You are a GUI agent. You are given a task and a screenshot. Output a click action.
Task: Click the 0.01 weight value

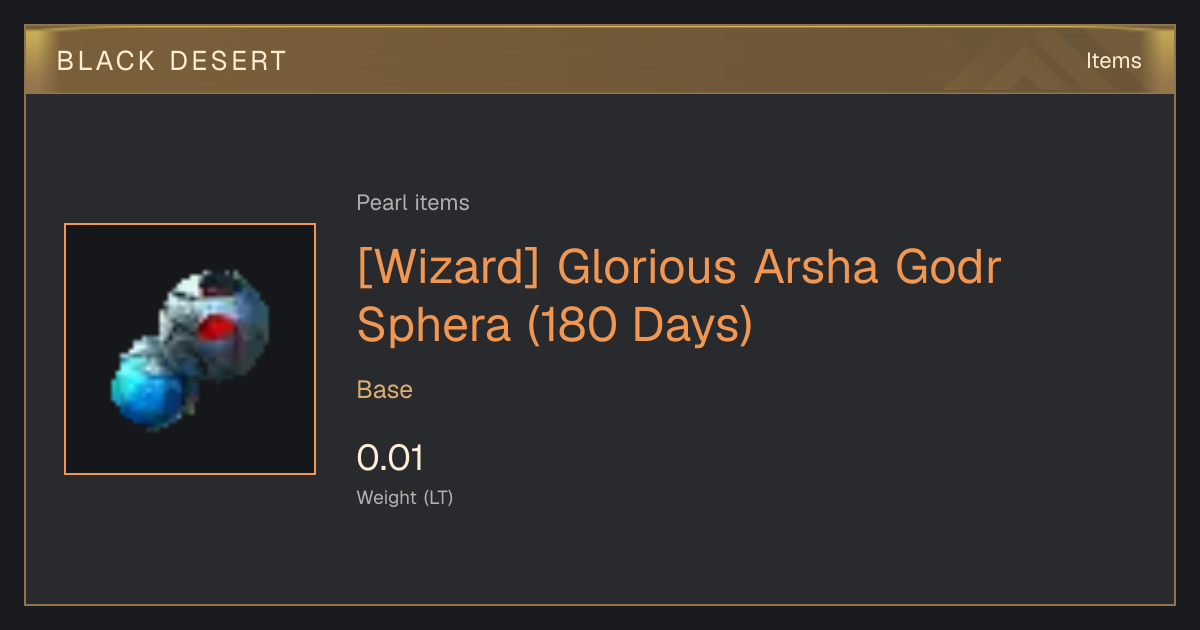click(390, 458)
